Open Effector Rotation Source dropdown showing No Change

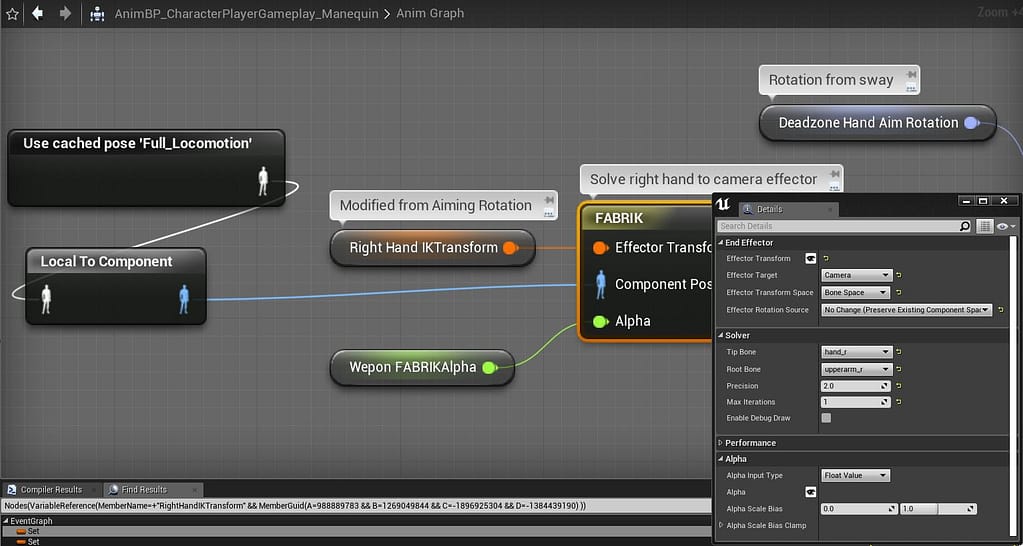pos(906,310)
